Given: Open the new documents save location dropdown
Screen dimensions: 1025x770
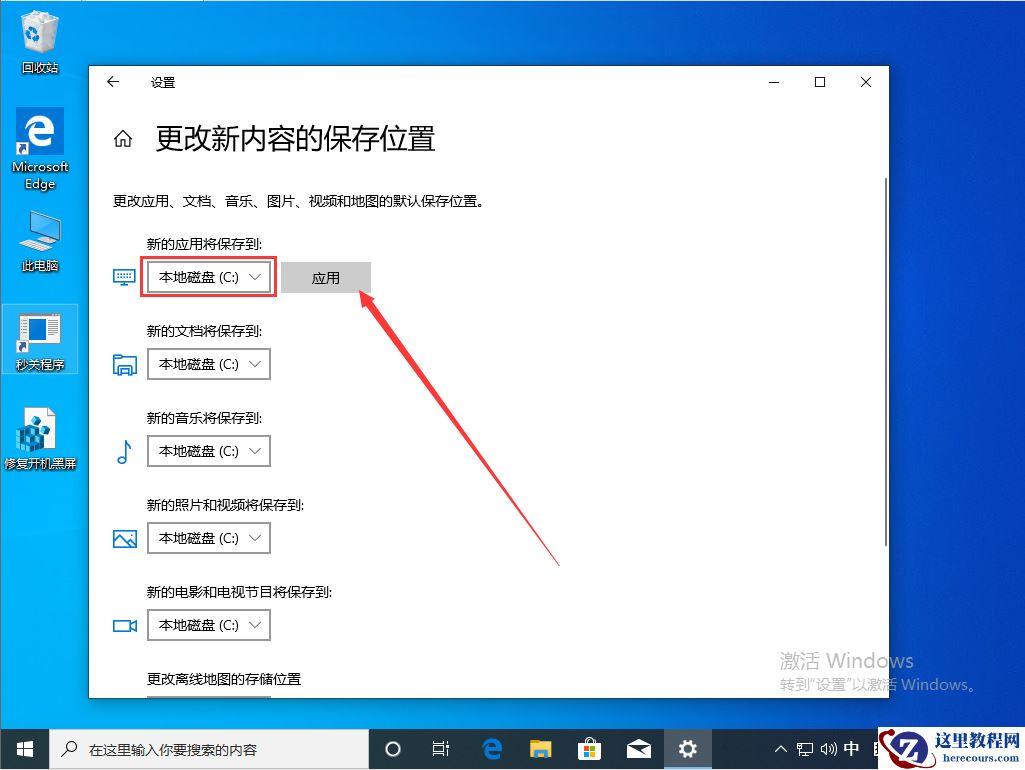Looking at the screenshot, I should [x=208, y=364].
